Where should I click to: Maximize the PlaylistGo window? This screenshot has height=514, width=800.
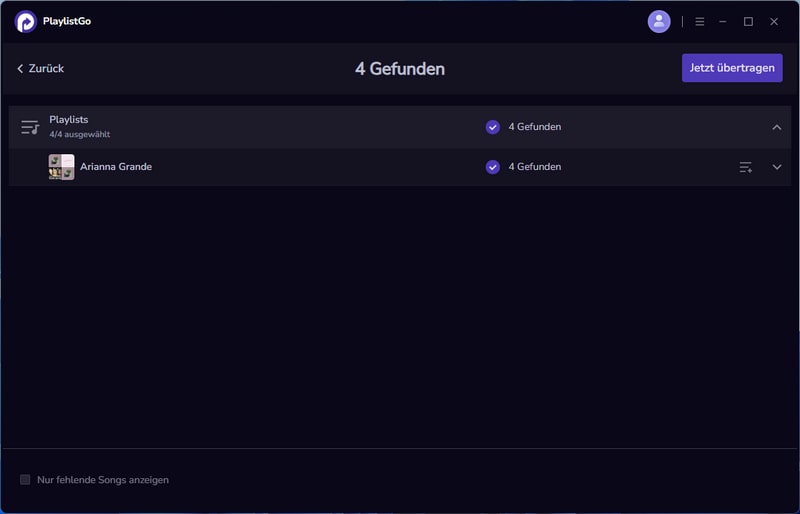(748, 21)
